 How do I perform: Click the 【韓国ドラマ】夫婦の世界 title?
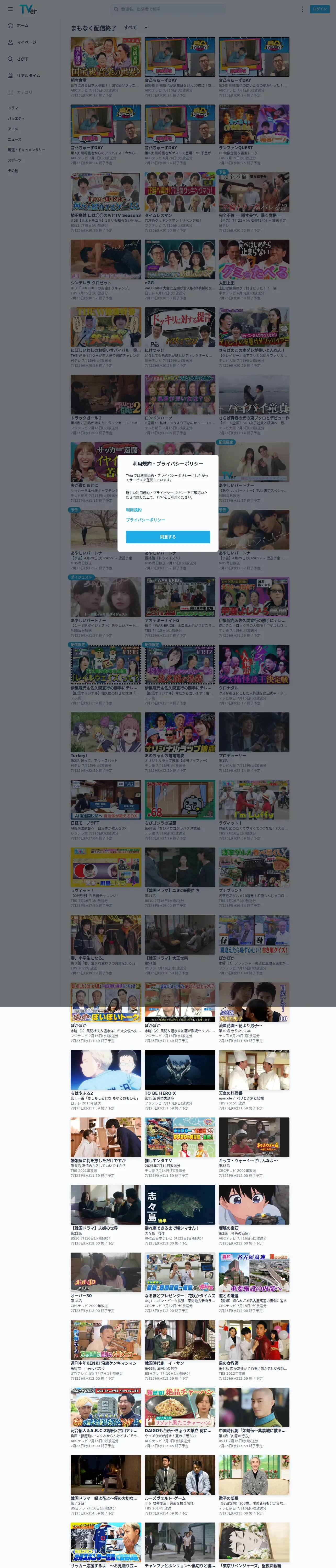[94, 1228]
